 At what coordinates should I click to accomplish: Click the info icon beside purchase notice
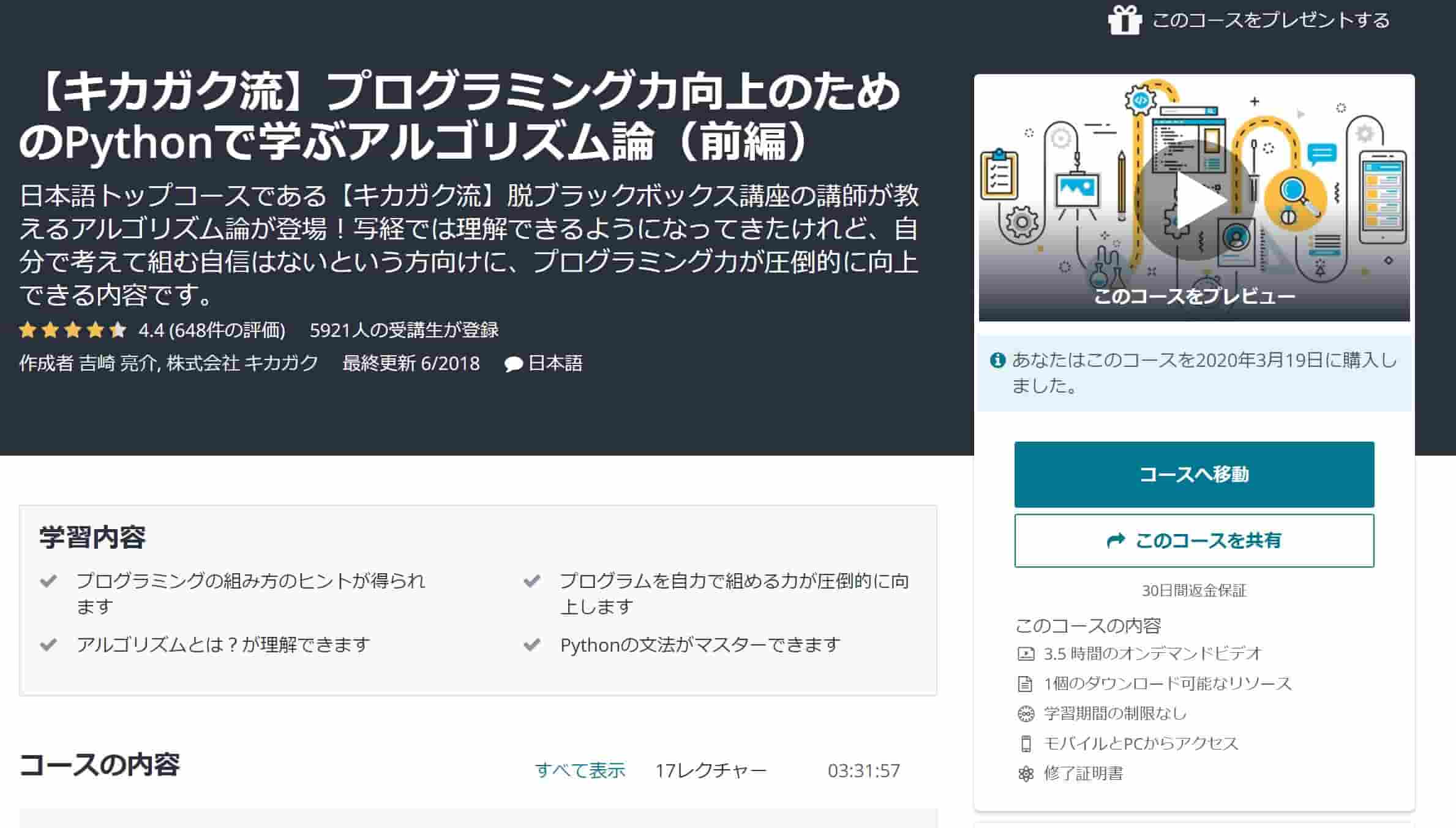pos(998,360)
